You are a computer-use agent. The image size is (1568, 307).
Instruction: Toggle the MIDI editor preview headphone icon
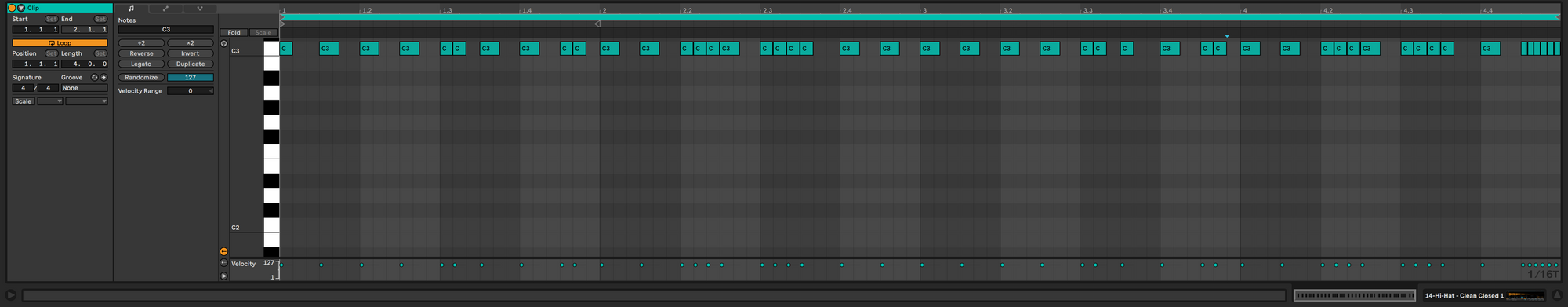click(x=223, y=44)
